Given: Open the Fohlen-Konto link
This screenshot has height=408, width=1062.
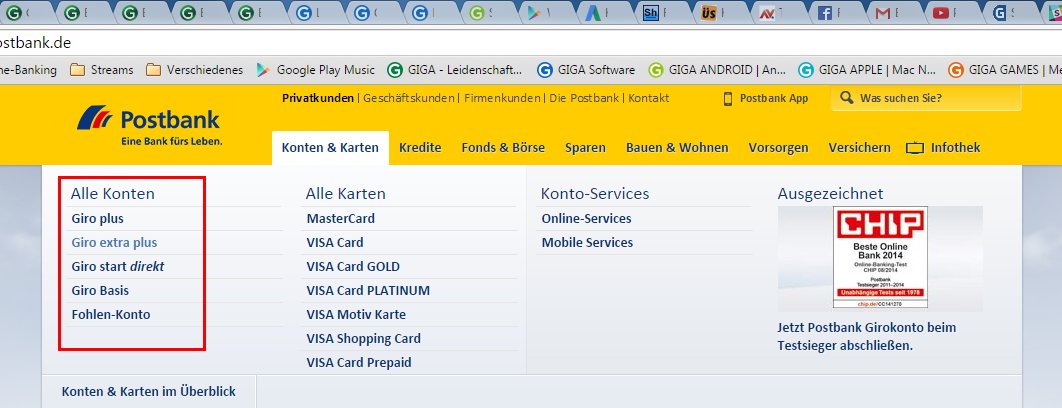Looking at the screenshot, I should [x=111, y=314].
